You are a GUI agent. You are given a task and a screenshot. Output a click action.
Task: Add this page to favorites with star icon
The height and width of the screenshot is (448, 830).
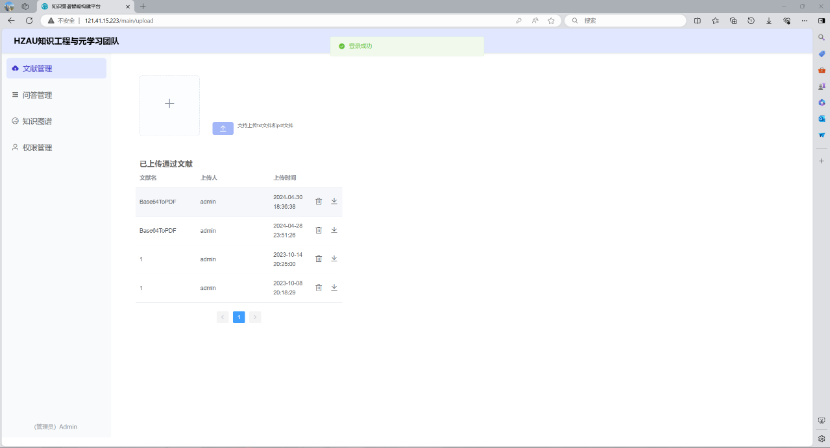(x=551, y=20)
